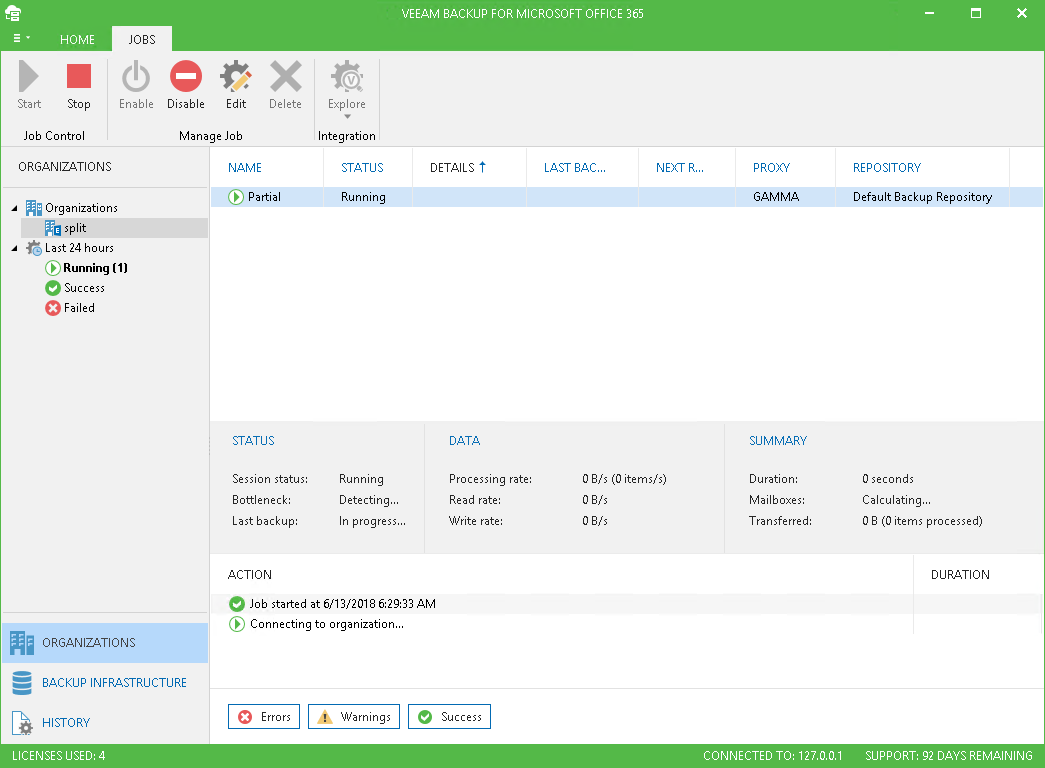The width and height of the screenshot is (1045, 768).
Task: Click the Start job icon
Action: [x=29, y=76]
